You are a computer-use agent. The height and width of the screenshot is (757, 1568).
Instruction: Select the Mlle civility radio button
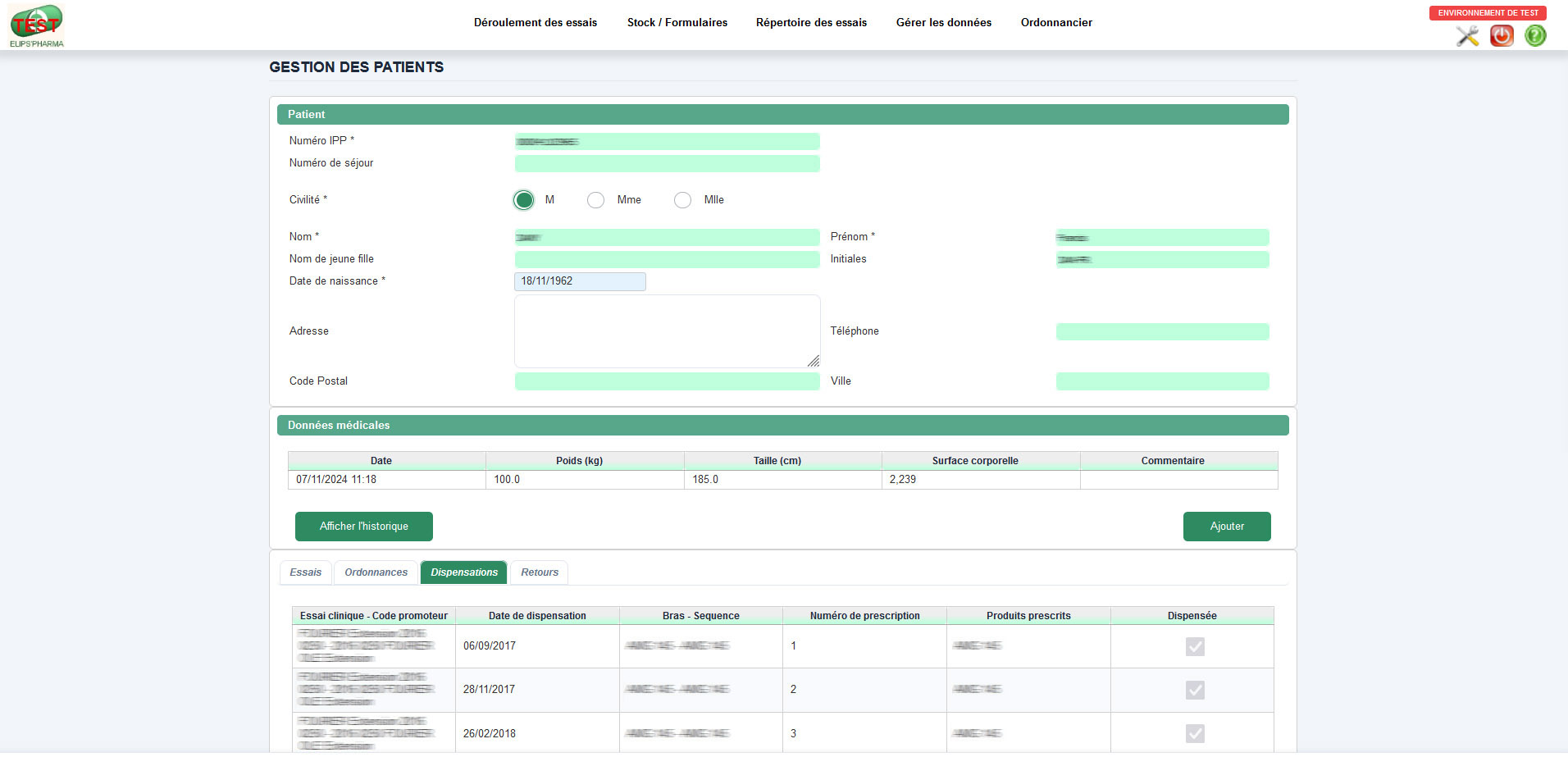coord(682,199)
